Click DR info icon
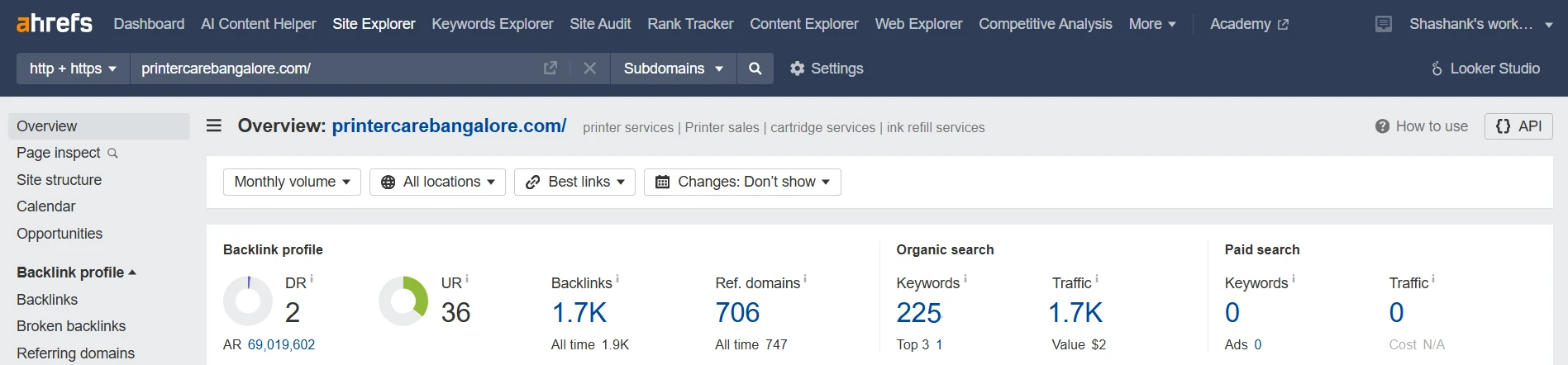 point(312,279)
